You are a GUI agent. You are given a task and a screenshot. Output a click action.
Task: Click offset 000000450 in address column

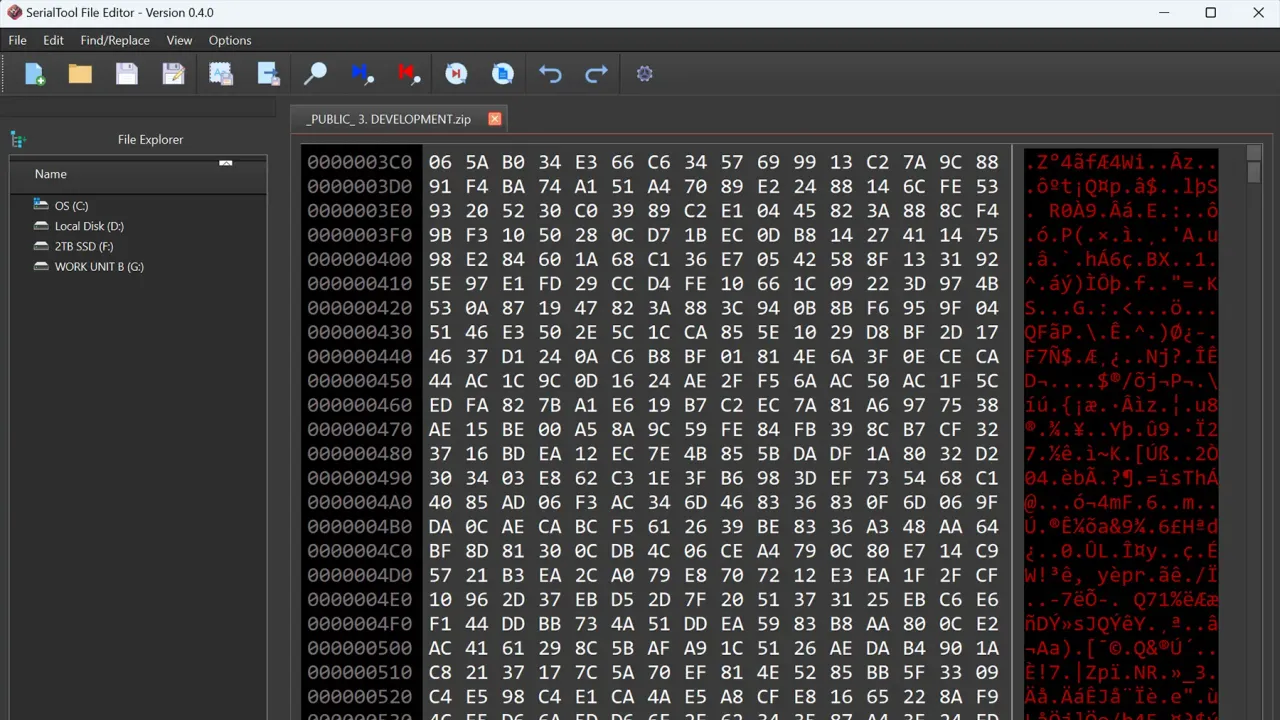[x=360, y=381]
